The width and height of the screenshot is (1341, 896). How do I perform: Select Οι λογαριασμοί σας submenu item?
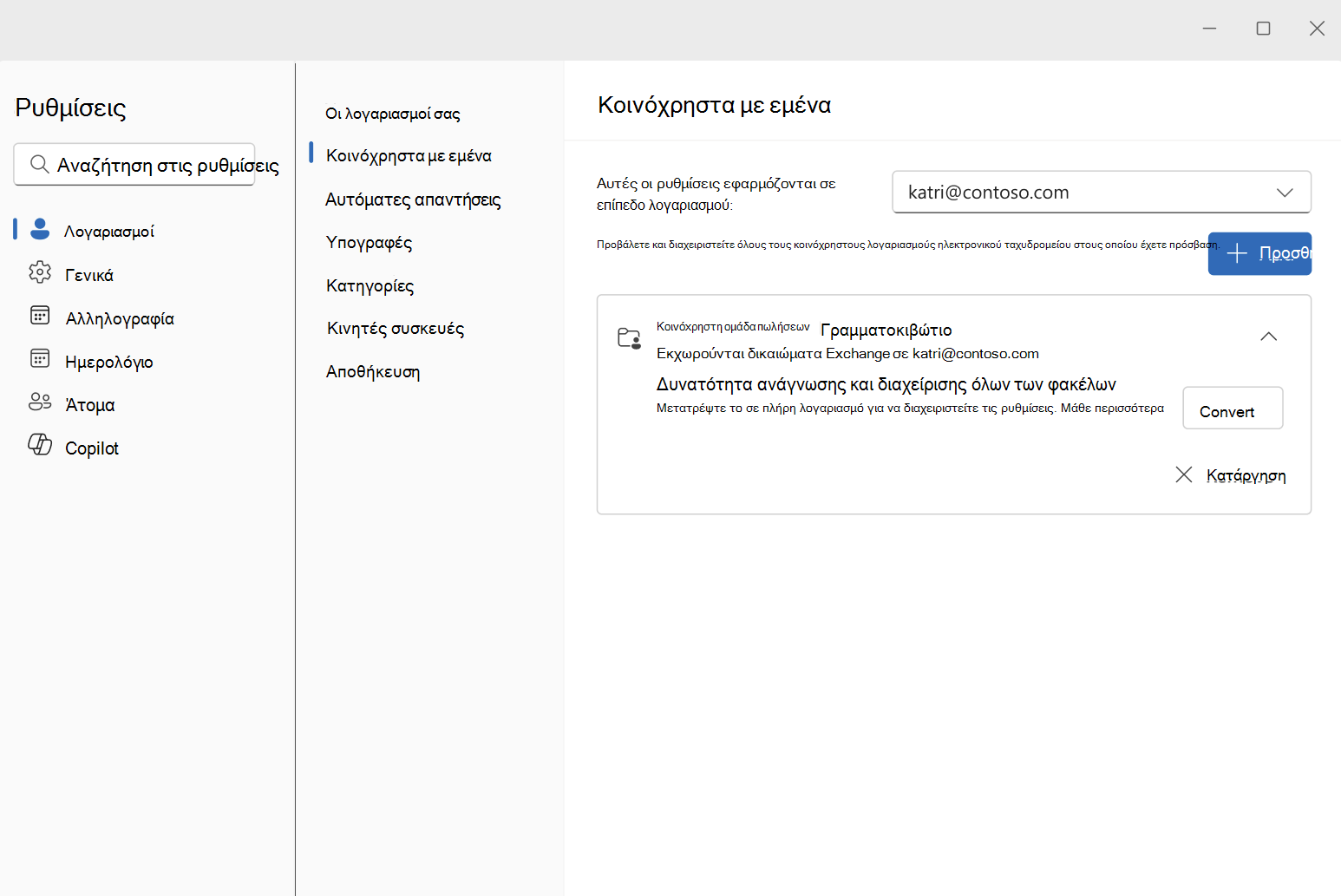(x=393, y=114)
